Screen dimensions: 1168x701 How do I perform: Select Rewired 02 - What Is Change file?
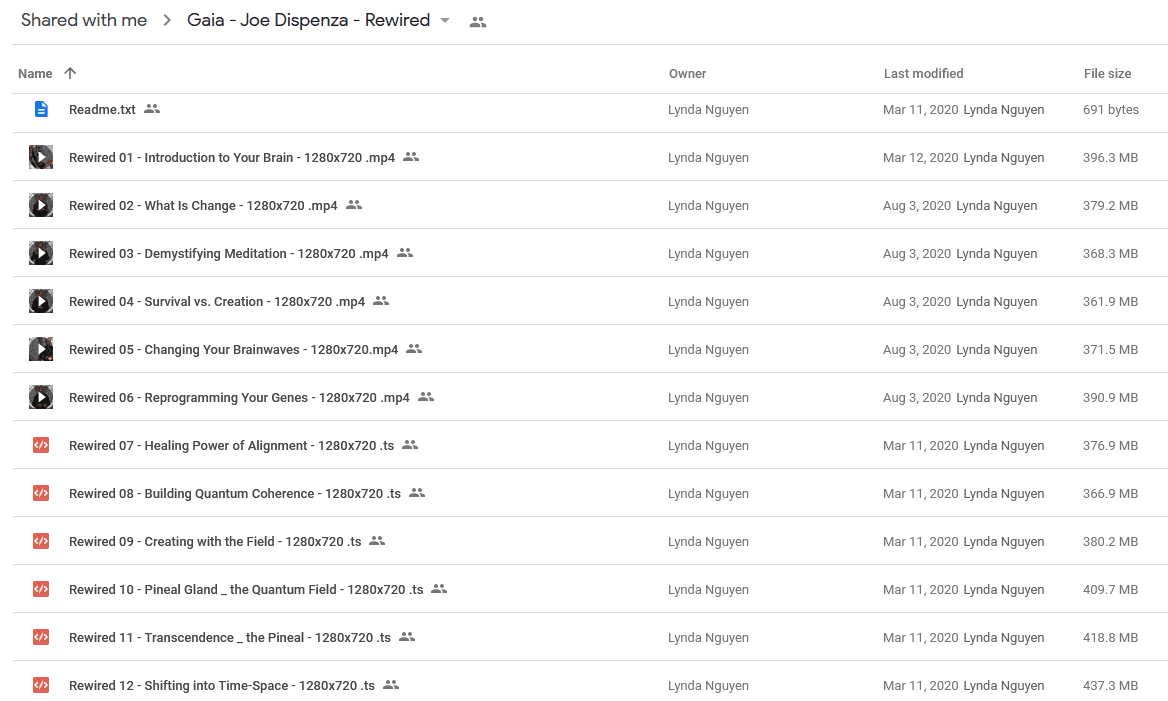pos(203,206)
